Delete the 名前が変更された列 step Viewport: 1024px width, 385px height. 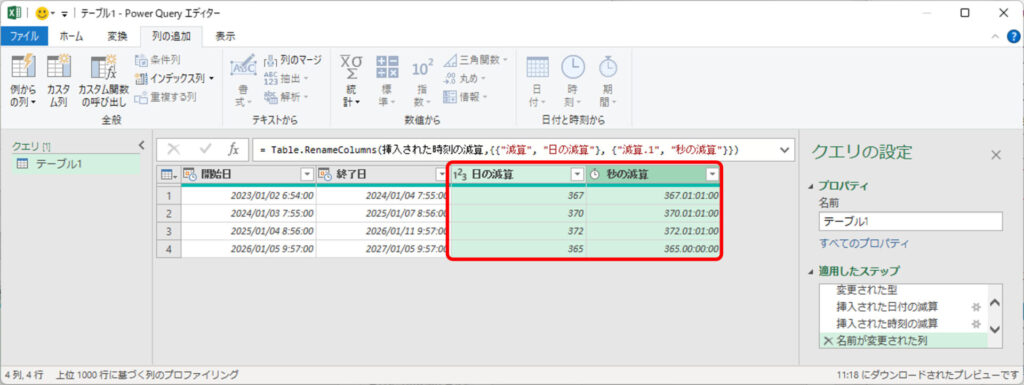(x=828, y=341)
